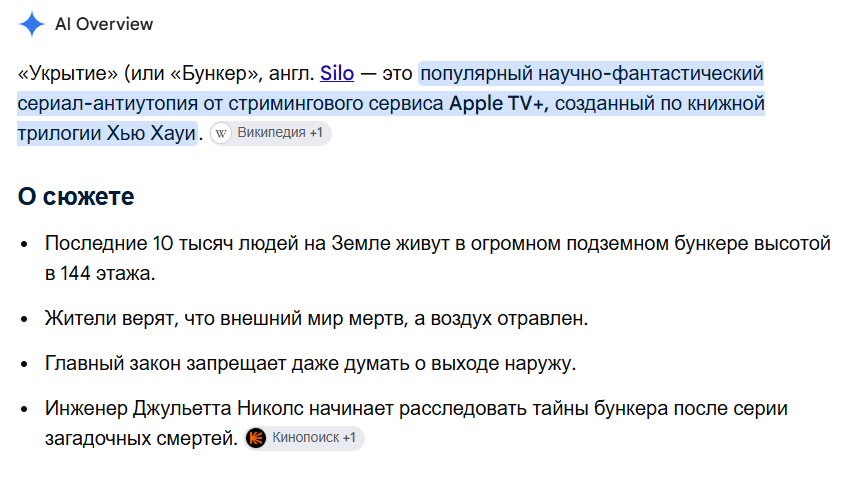Open the "Кинопоиск +1" source chip label
The width and height of the screenshot is (868, 477).
click(314, 438)
